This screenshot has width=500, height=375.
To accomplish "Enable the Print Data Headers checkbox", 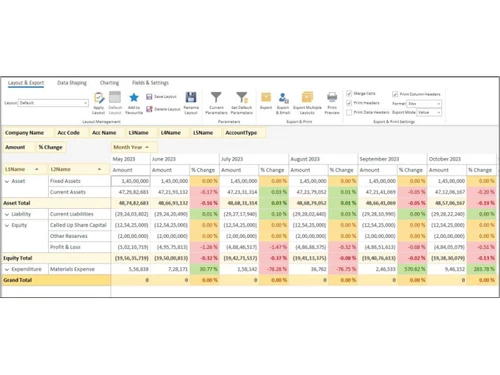I will point(349,112).
